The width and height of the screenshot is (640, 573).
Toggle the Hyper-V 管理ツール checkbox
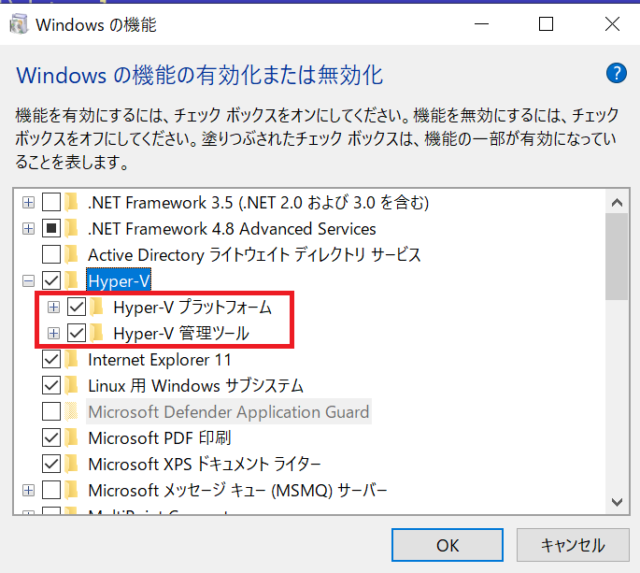(x=77, y=333)
